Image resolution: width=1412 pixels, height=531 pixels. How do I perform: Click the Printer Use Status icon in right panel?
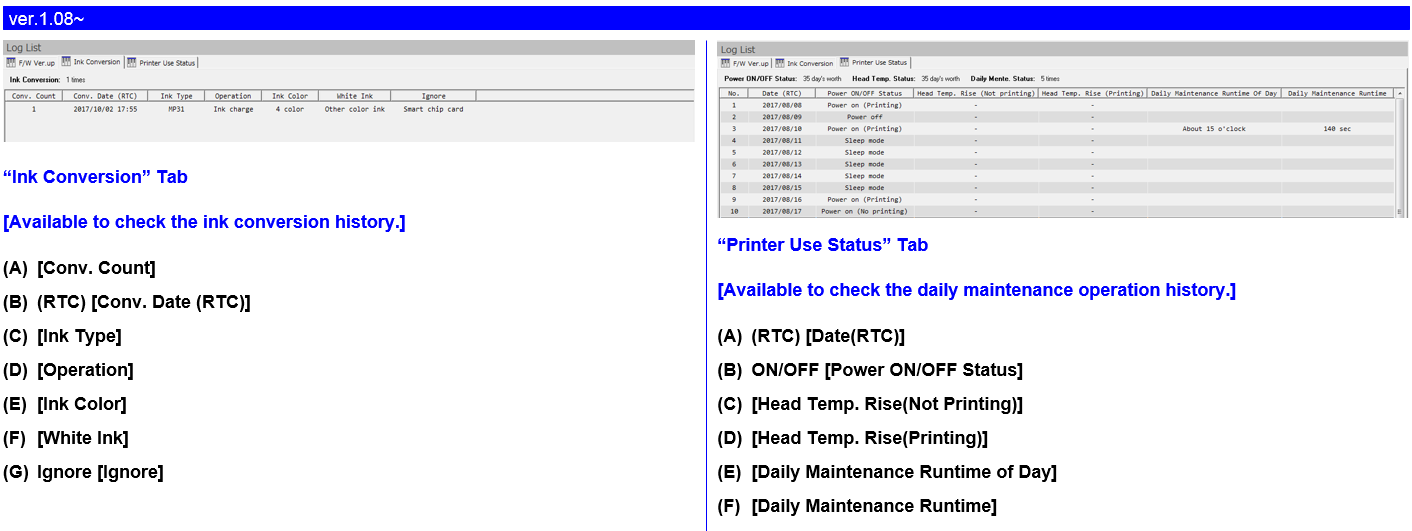click(x=845, y=63)
